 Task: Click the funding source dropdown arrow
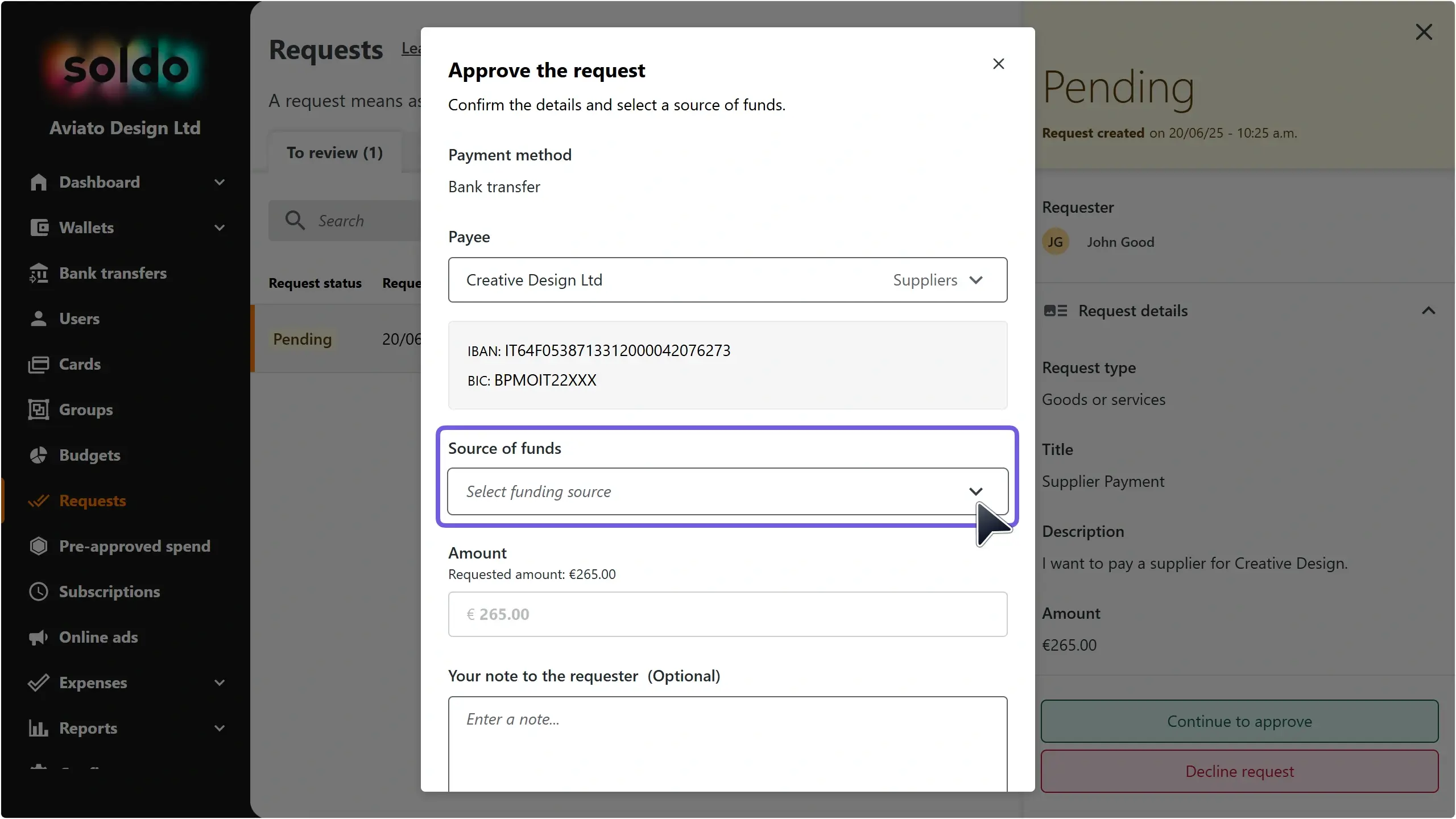[976, 491]
